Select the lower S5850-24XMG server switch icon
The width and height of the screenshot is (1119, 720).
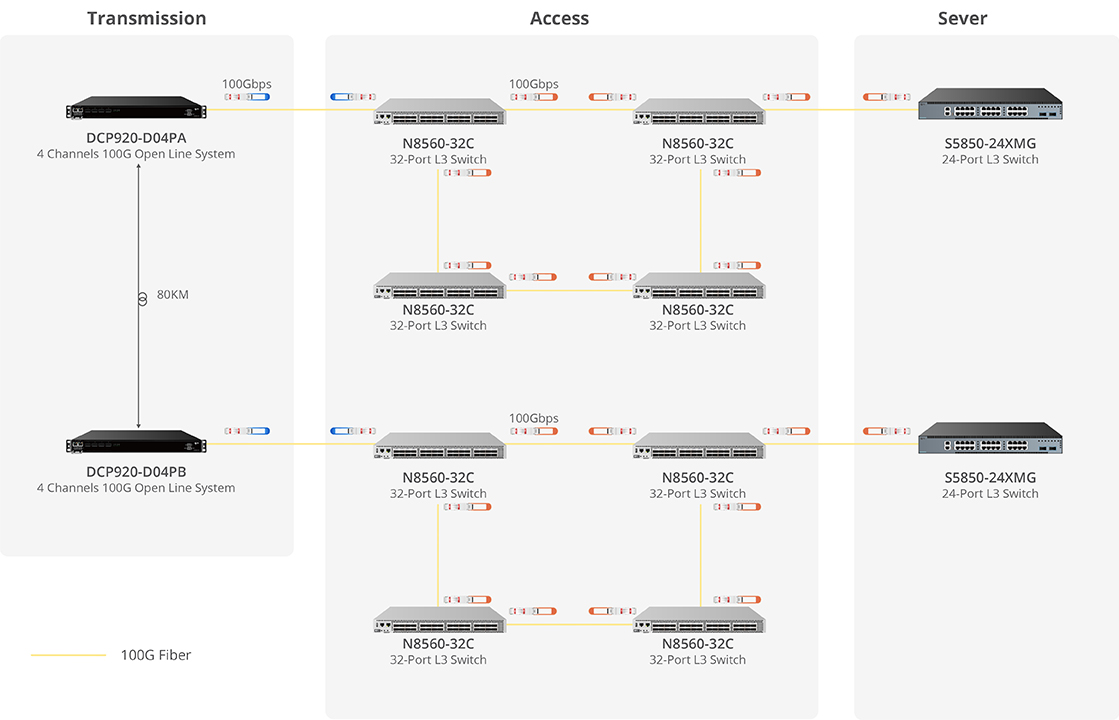click(x=990, y=439)
